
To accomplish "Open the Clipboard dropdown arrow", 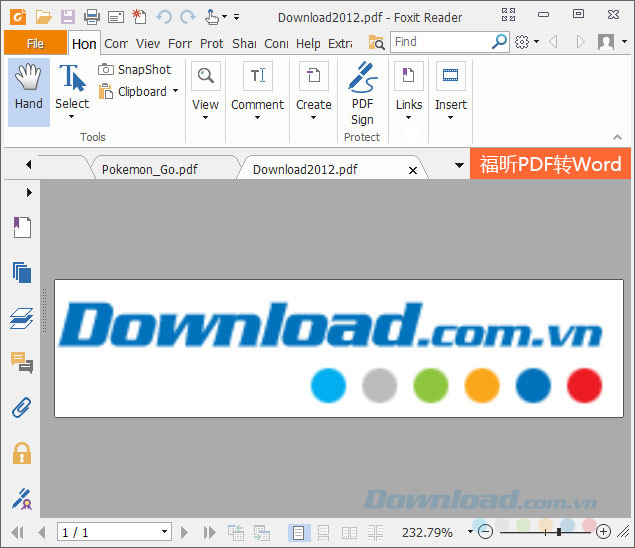I will pos(175,91).
